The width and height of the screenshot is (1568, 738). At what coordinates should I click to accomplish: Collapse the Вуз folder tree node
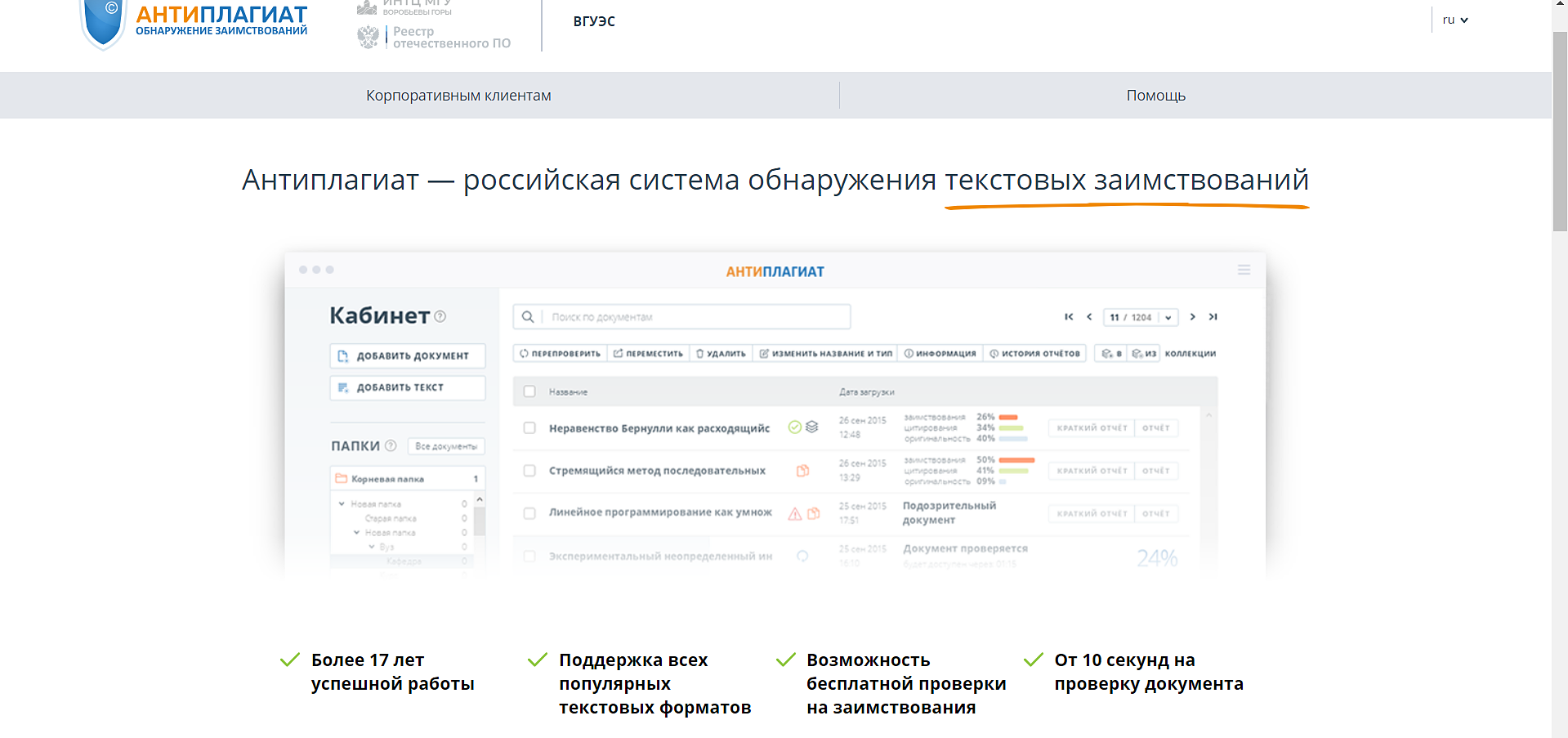pyautogui.click(x=371, y=547)
